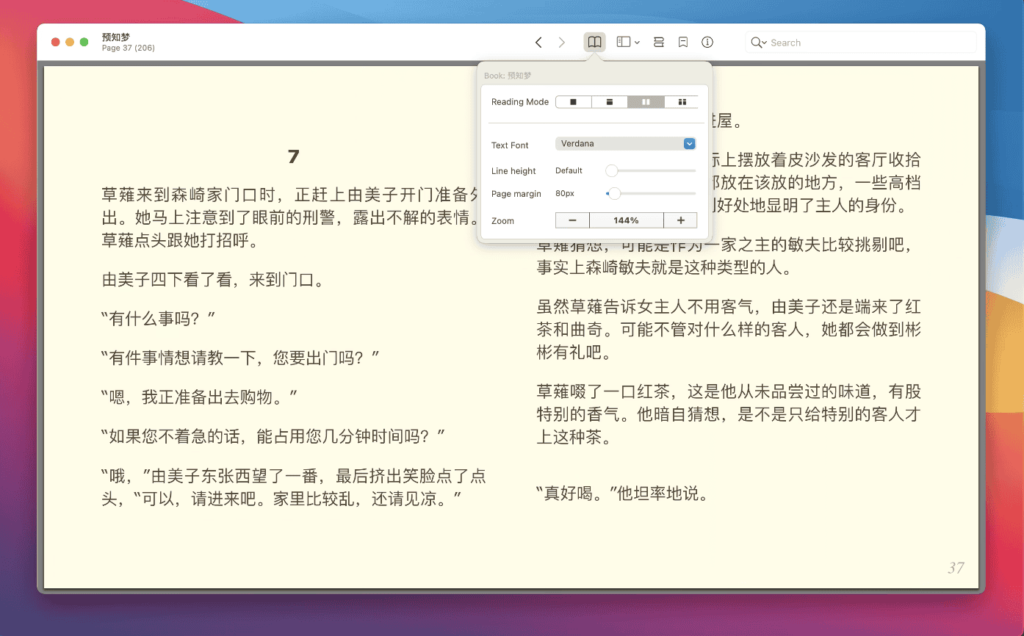1024x636 pixels.
Task: Expand the search options chevron
Action: (766, 42)
